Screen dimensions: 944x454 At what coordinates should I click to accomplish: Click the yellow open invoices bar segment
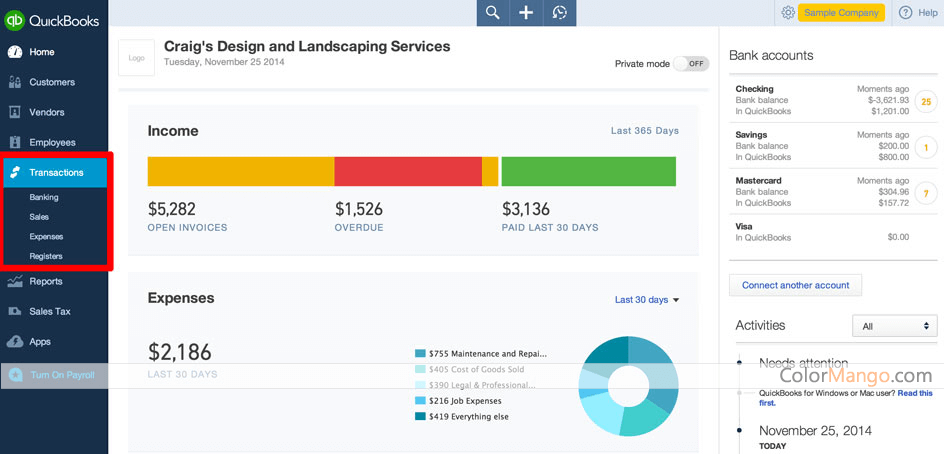point(241,171)
